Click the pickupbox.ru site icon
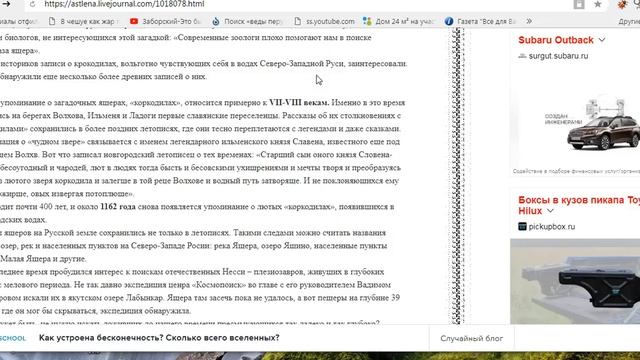 pos(522,227)
